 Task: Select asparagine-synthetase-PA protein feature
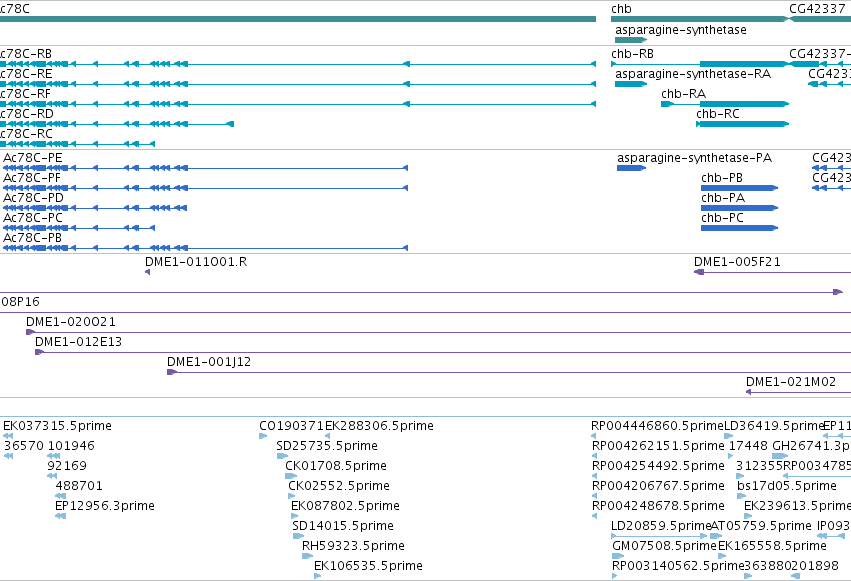pos(631,168)
